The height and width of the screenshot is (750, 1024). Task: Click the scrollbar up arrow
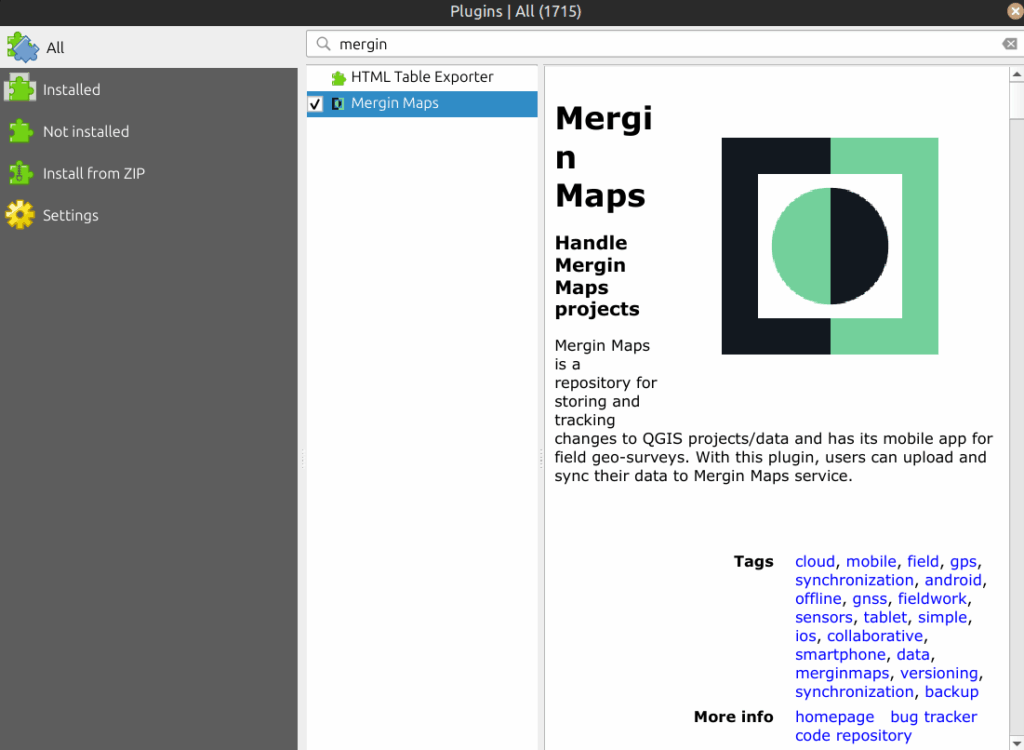[1016, 74]
